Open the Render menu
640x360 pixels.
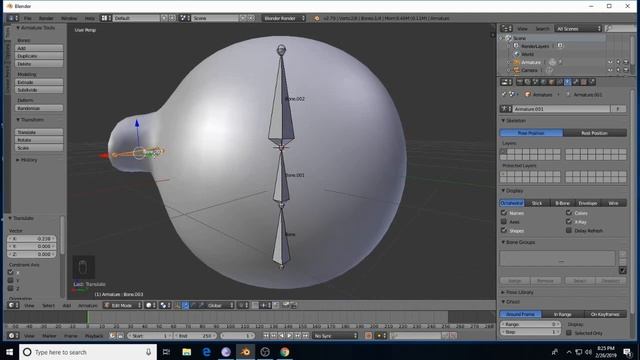click(46, 18)
